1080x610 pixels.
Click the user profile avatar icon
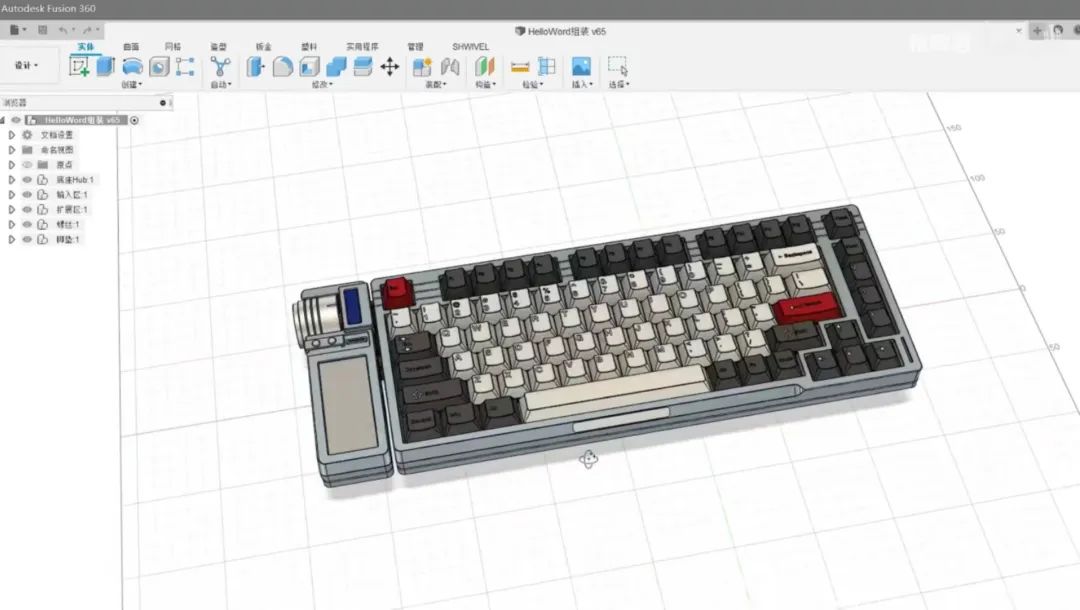(x=1058, y=30)
